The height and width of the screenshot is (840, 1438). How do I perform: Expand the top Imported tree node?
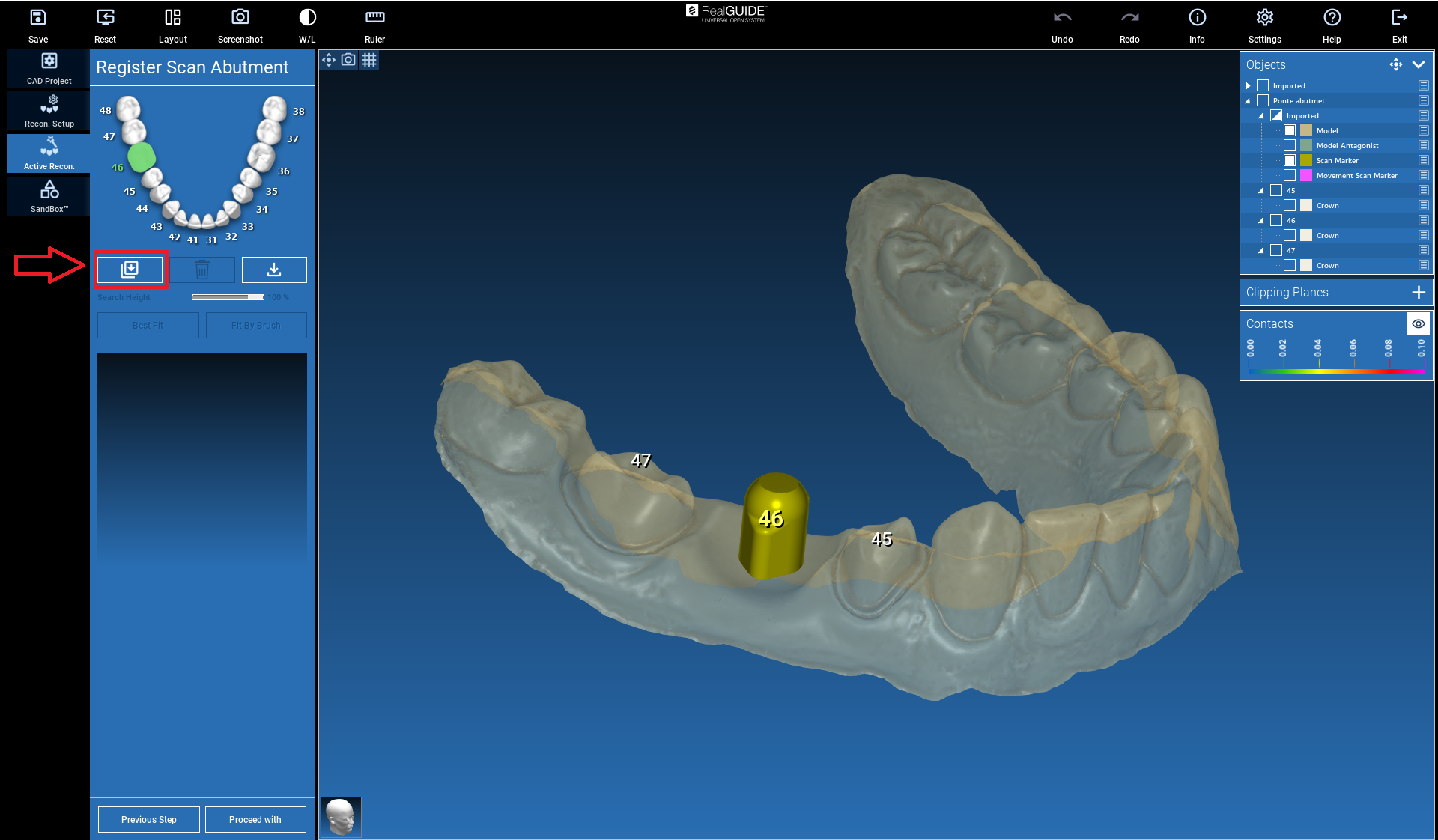tap(1249, 85)
